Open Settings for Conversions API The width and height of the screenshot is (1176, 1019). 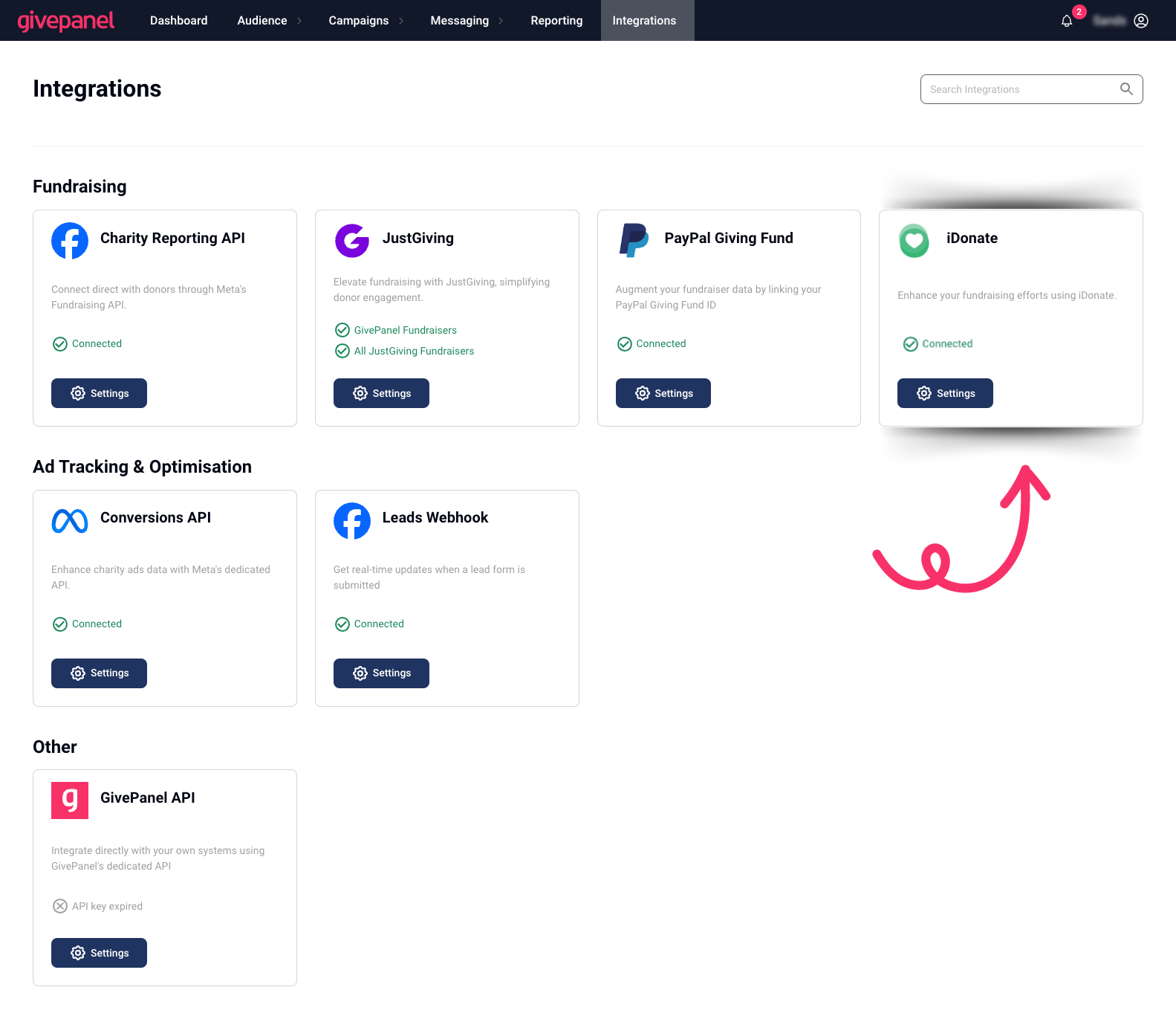[x=99, y=673]
